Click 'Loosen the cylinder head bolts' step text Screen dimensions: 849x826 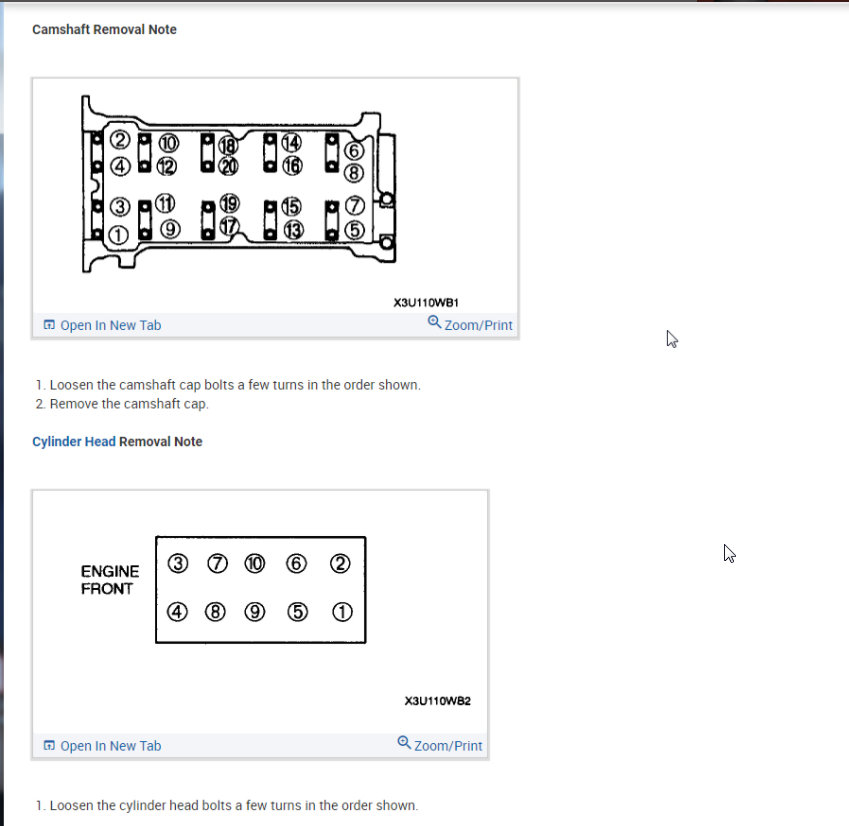234,805
